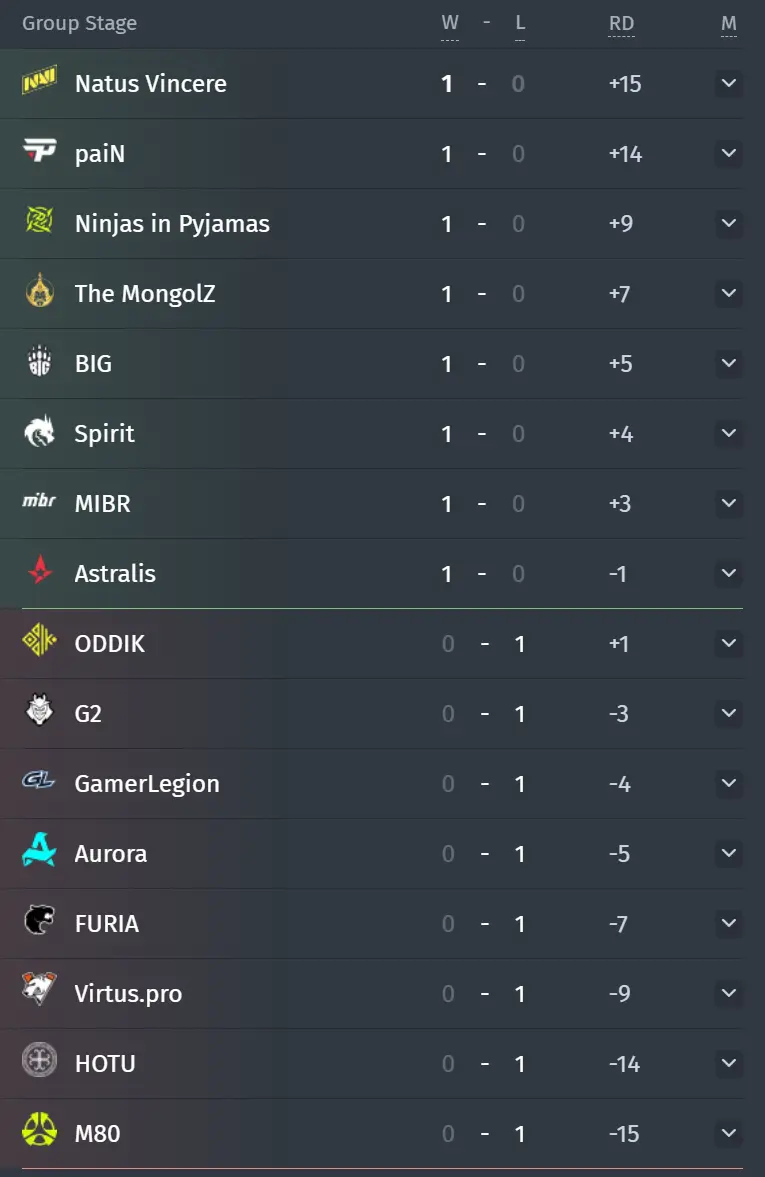
Task: Click the RD column header
Action: pyautogui.click(x=622, y=23)
